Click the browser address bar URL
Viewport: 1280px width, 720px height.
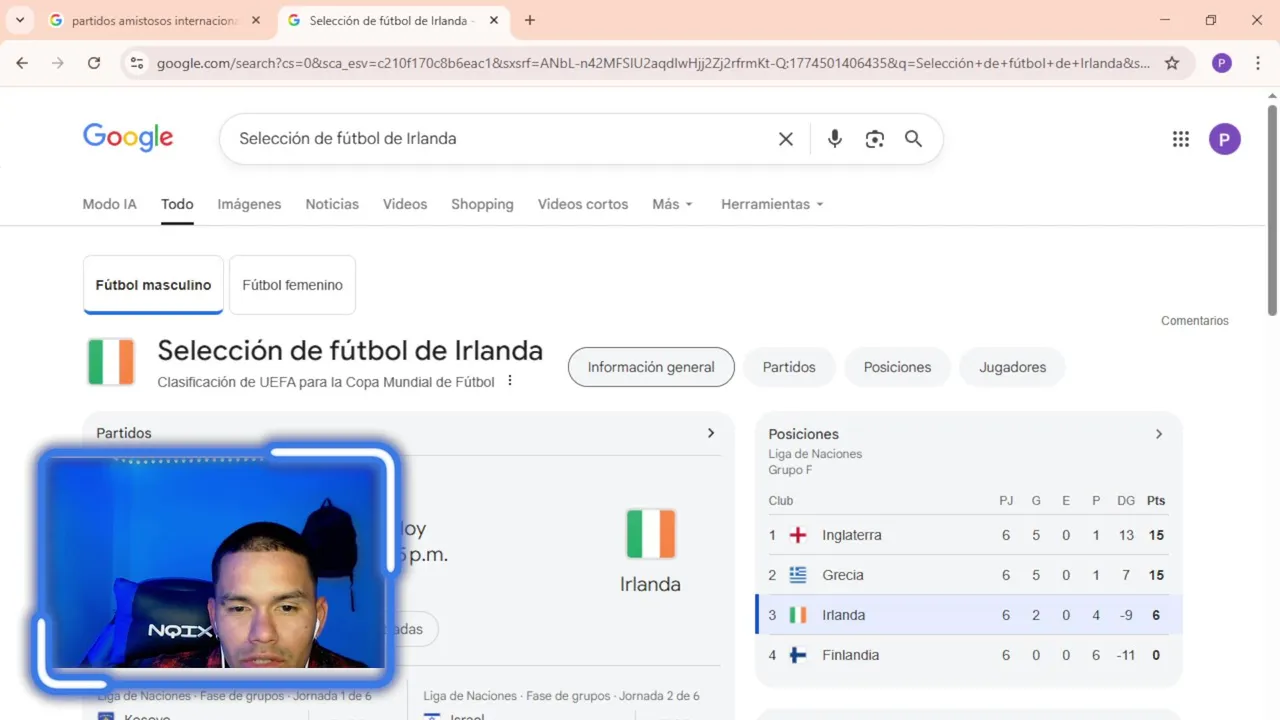pos(653,63)
